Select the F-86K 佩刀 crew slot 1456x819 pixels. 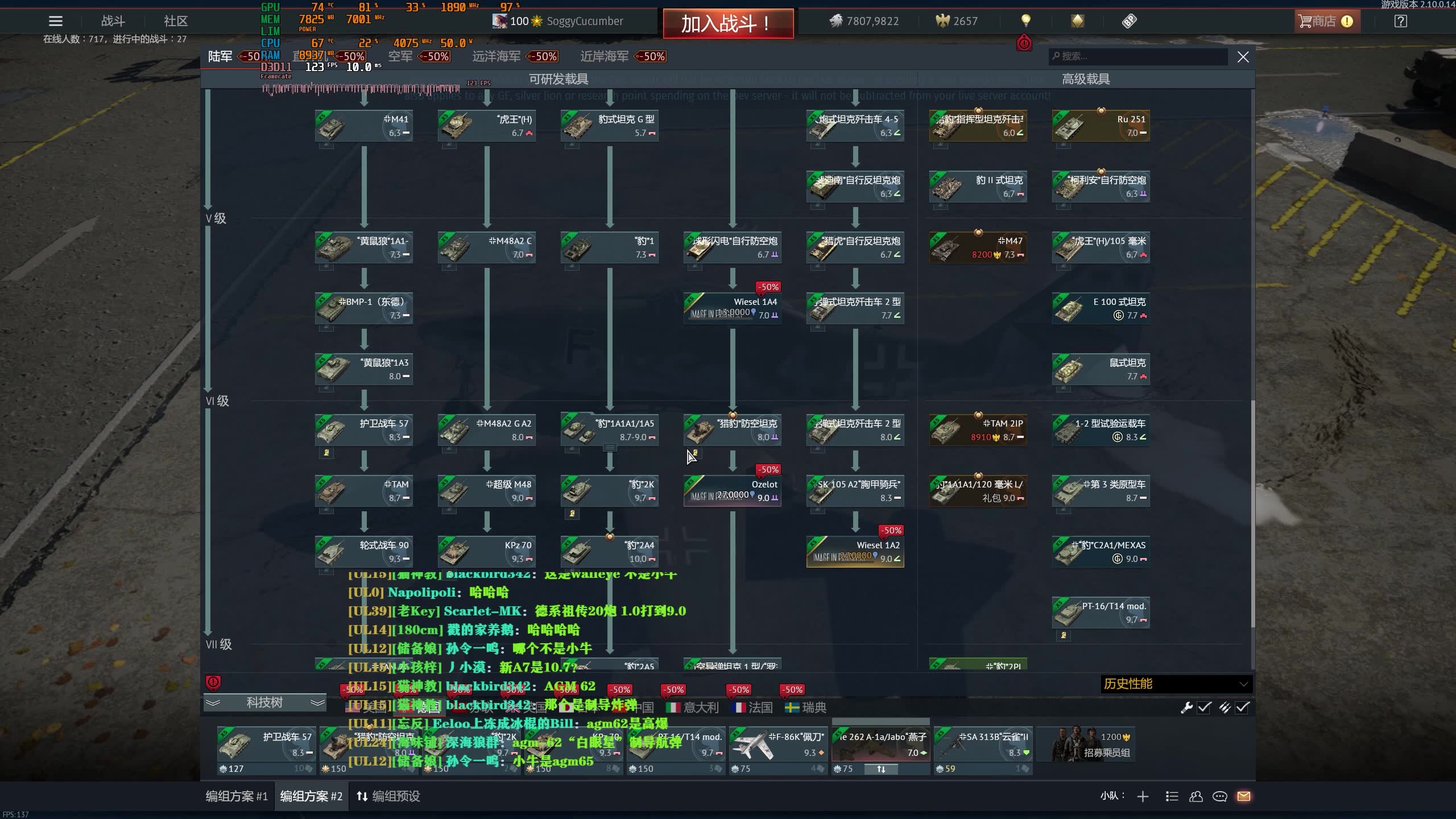tap(778, 751)
